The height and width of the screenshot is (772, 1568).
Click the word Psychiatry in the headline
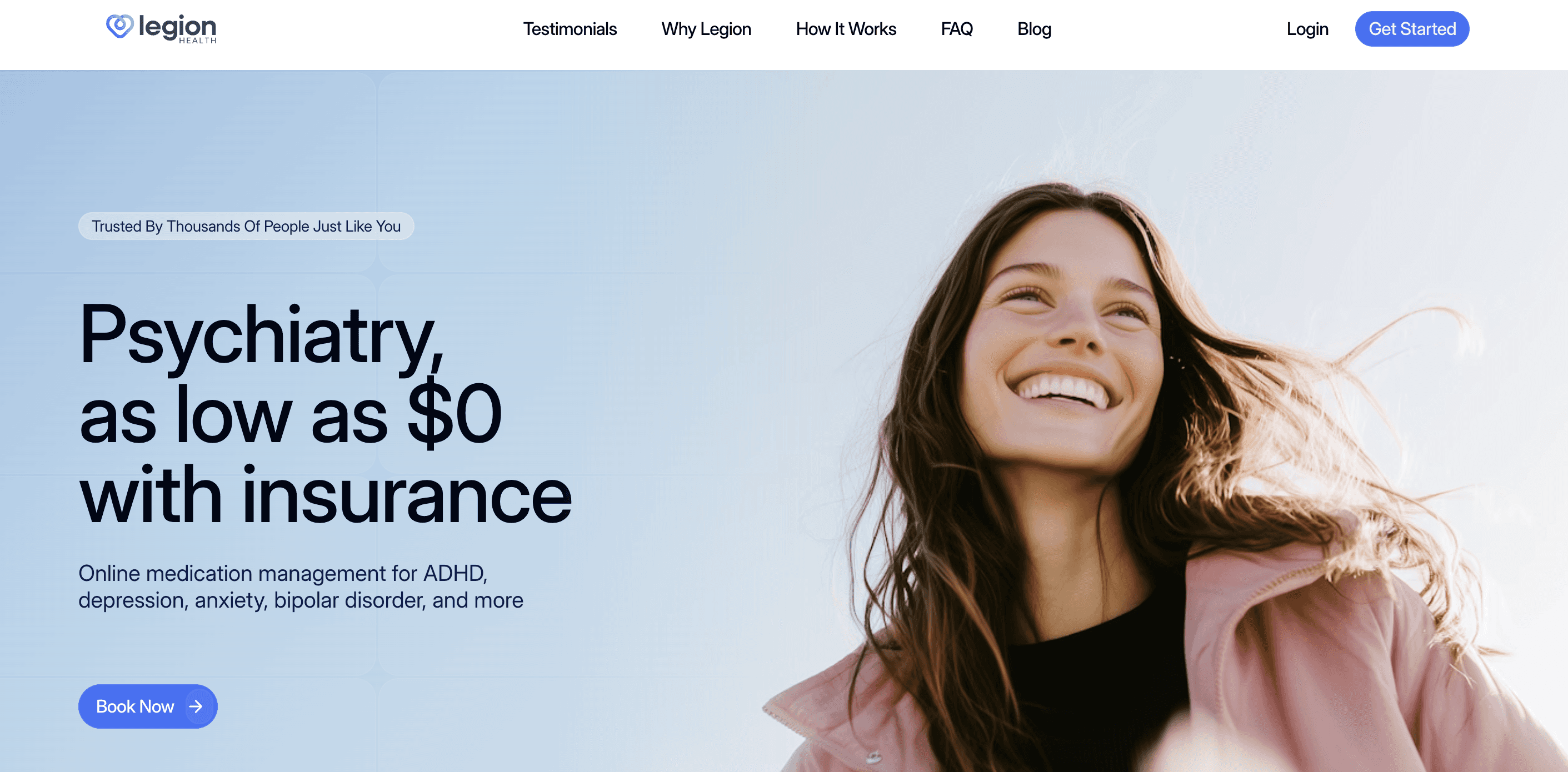click(x=261, y=337)
